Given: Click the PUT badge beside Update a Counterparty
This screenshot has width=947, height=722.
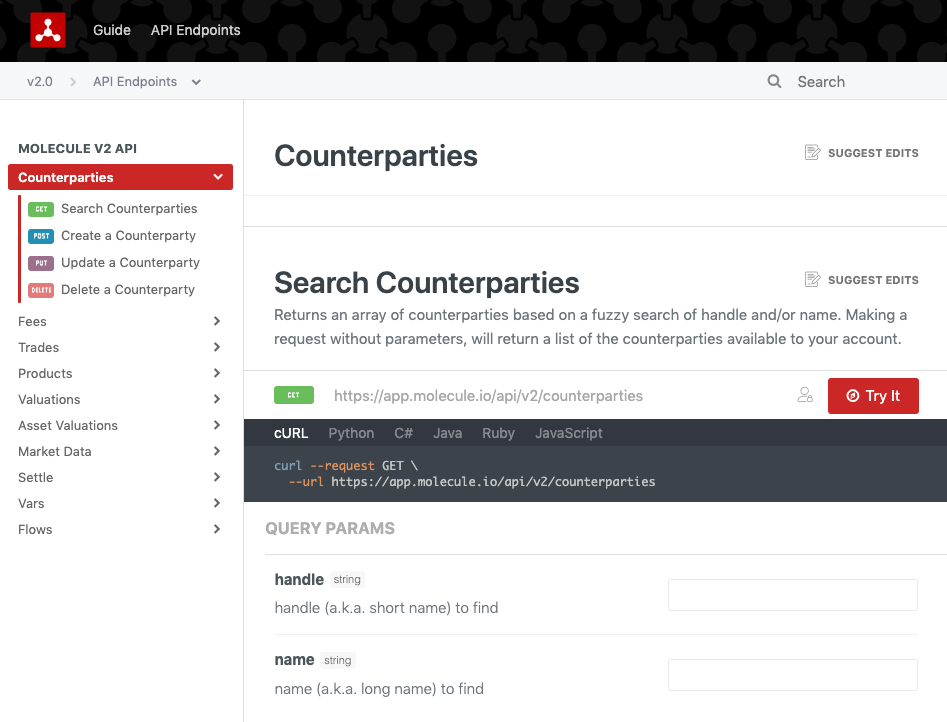Looking at the screenshot, I should click(41, 263).
